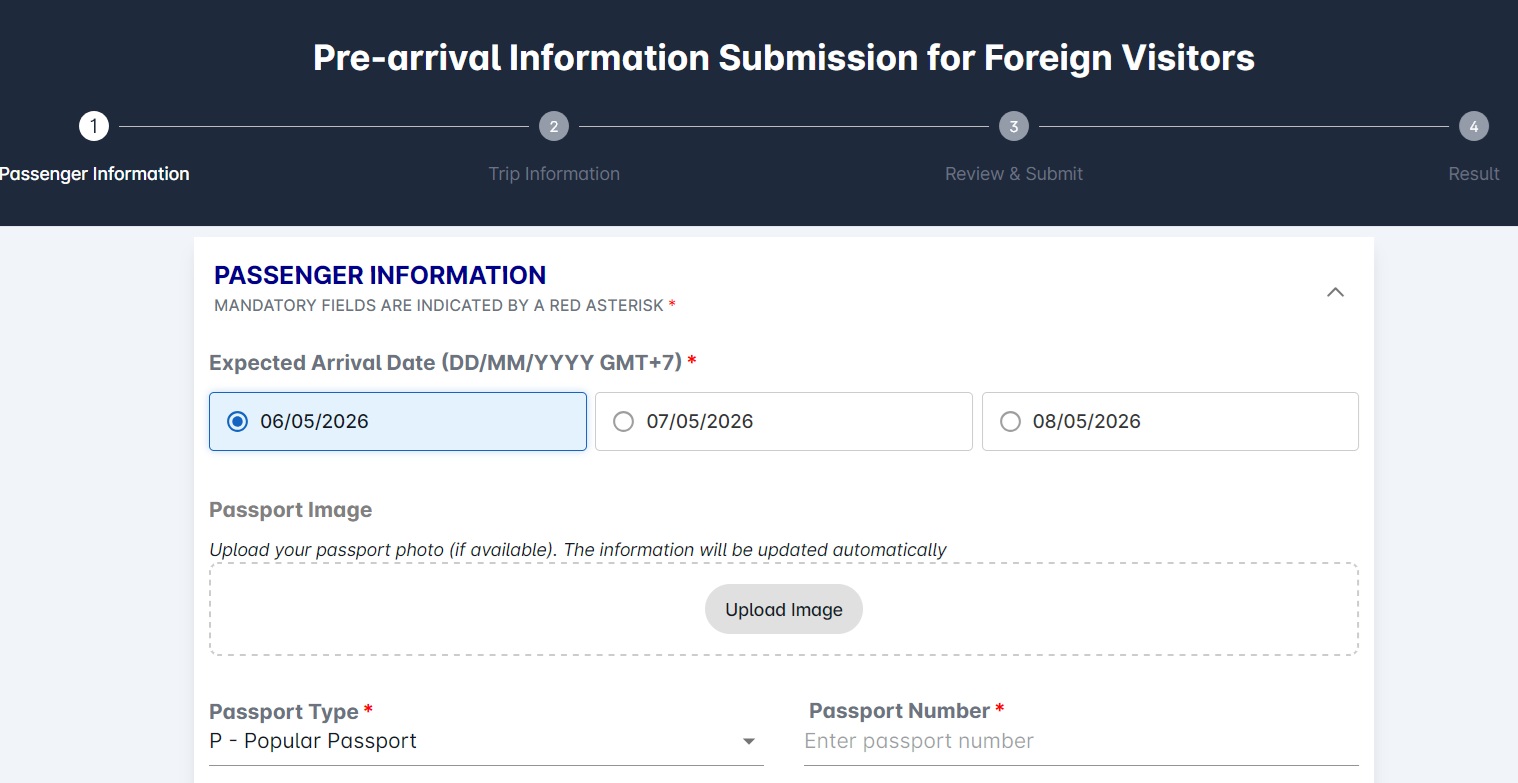Choose 08/05/2026 as arrival date
This screenshot has width=1518, height=783.
[x=1170, y=421]
